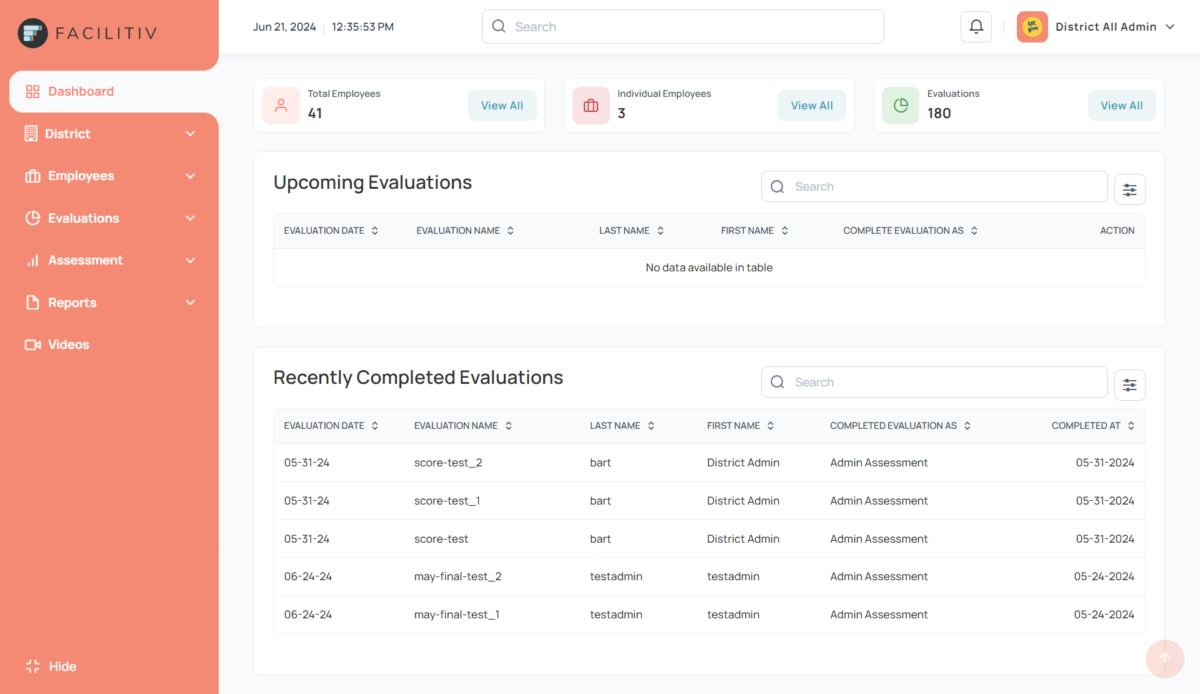Click the Total Employees person icon
1200x694 pixels.
[x=281, y=105]
